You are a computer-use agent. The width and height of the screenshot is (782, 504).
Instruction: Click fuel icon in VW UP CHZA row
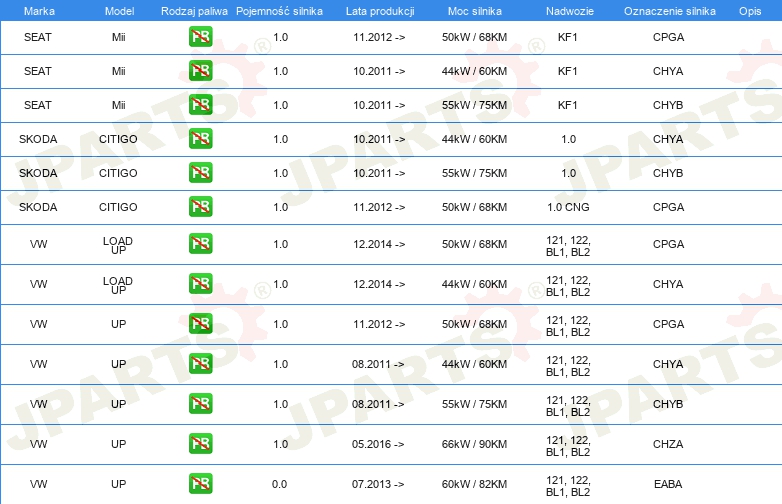200,444
